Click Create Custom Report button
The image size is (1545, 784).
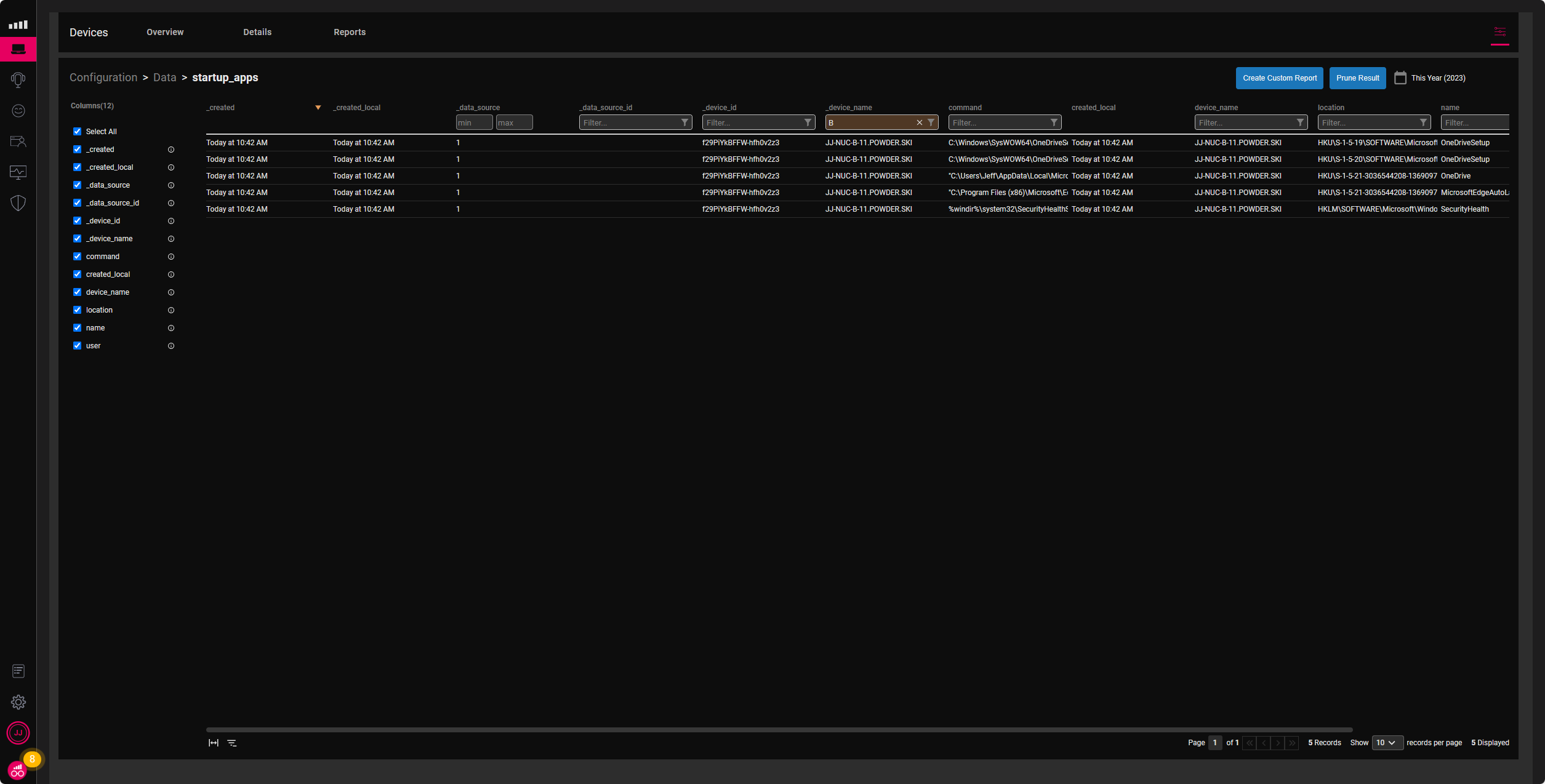coord(1280,78)
